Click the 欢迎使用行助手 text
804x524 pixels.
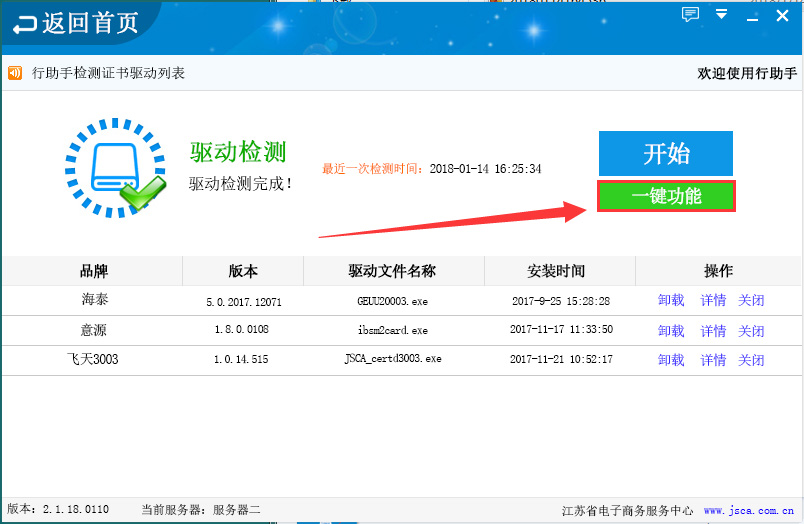[x=747, y=73]
